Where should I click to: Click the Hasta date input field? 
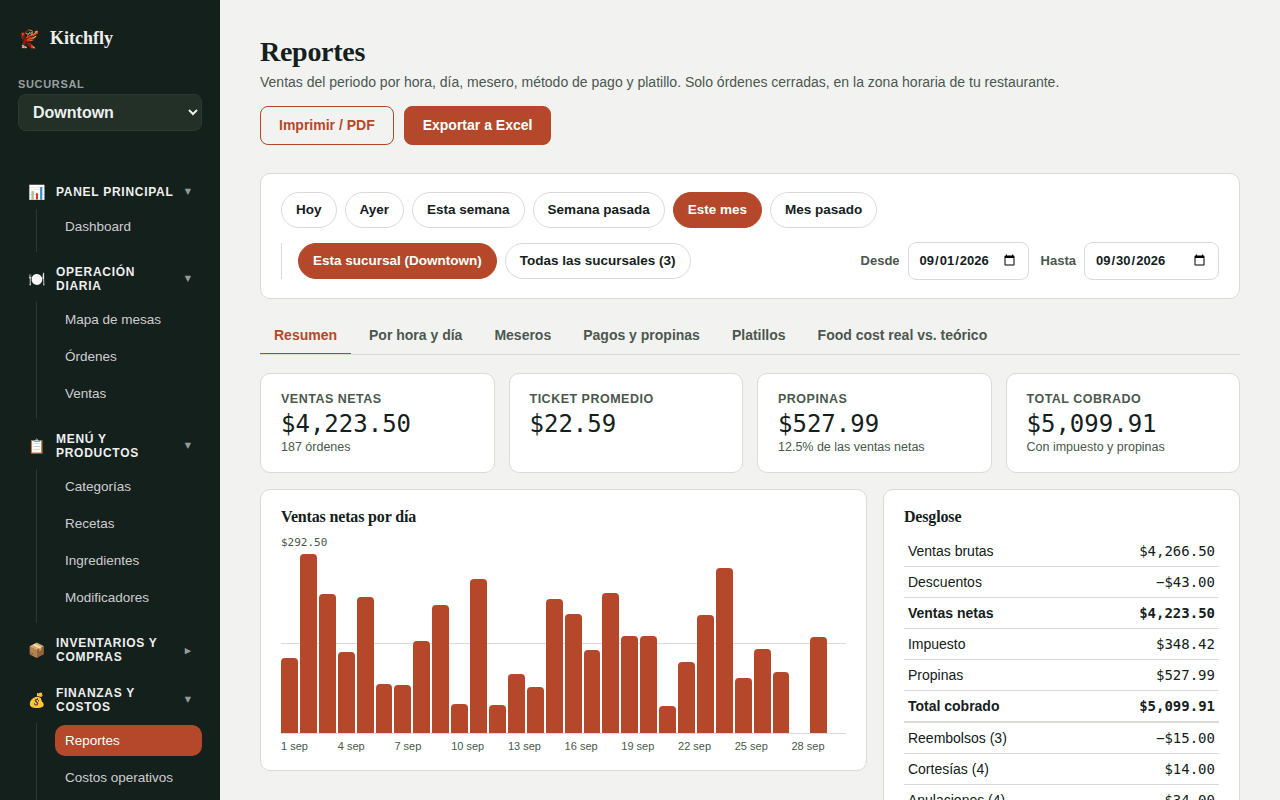(x=1151, y=261)
